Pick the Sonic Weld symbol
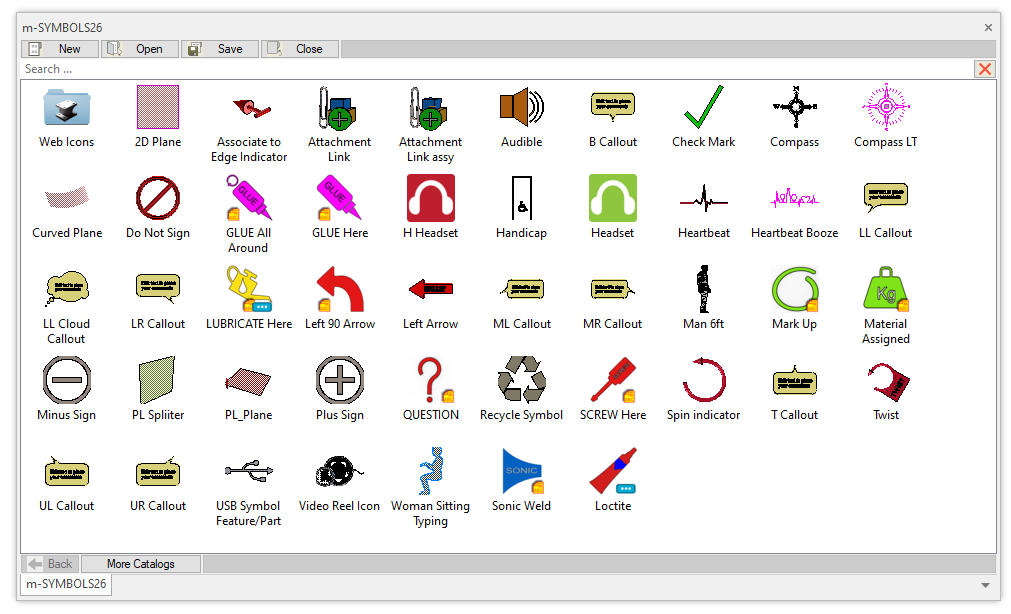 tap(521, 471)
